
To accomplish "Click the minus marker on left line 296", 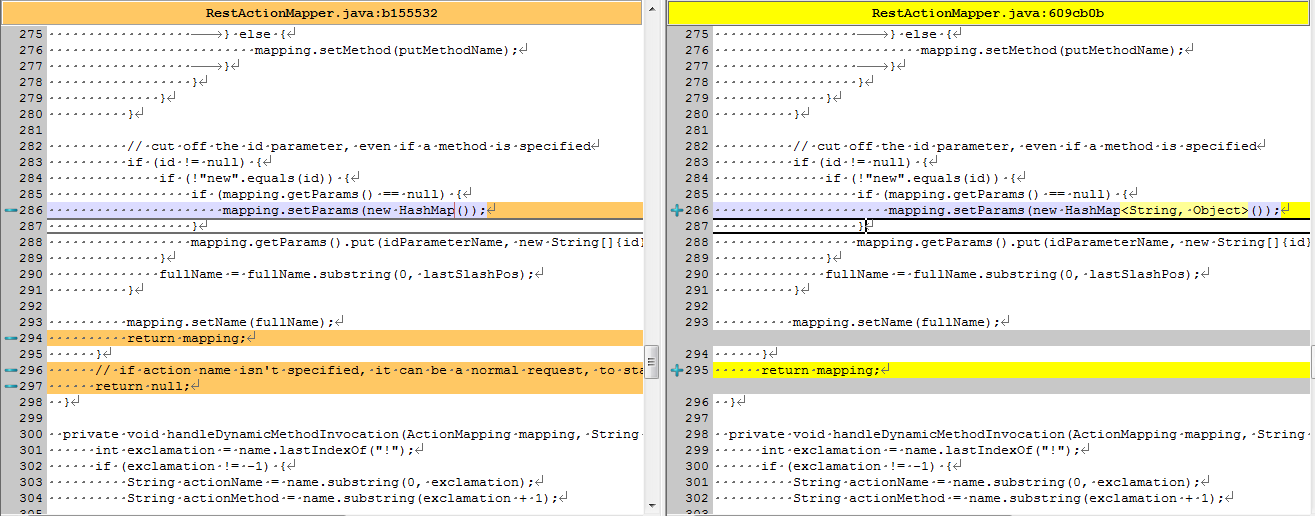I will (10, 370).
